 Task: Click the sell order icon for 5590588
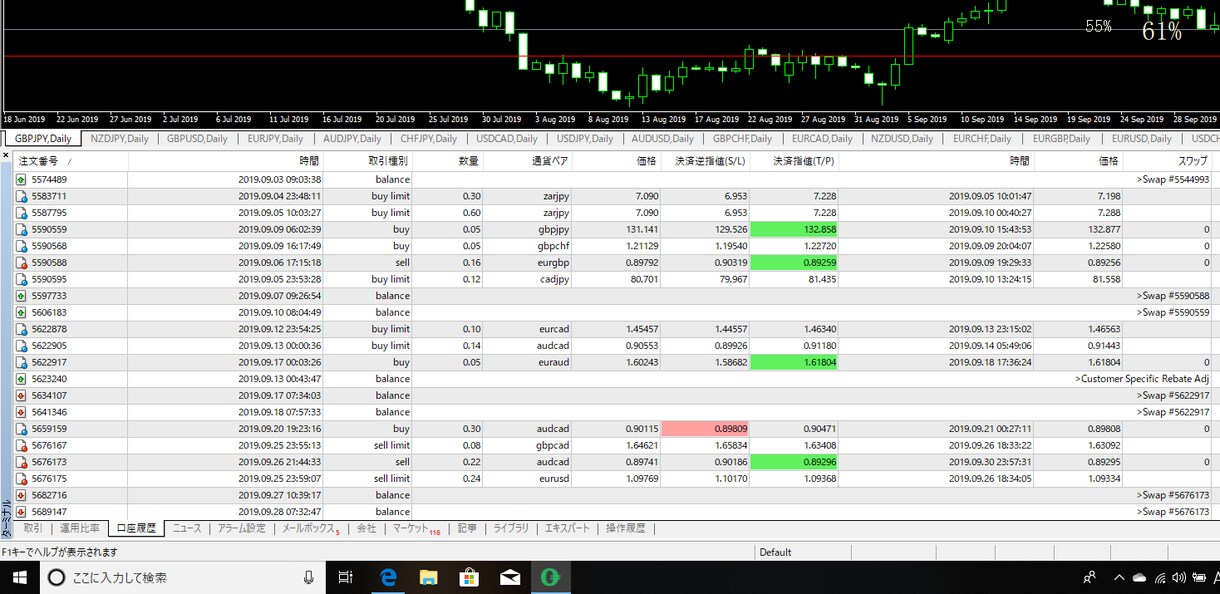point(22,262)
